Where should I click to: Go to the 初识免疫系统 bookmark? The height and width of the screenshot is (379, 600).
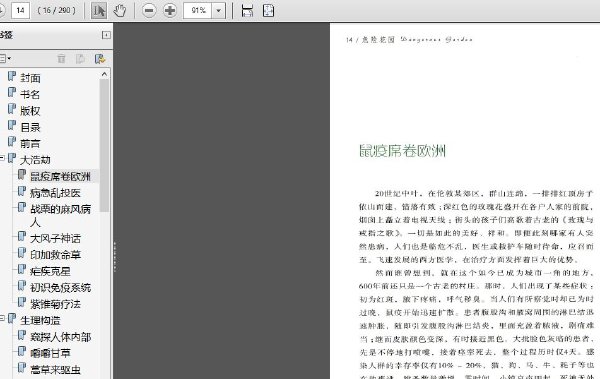(x=60, y=288)
